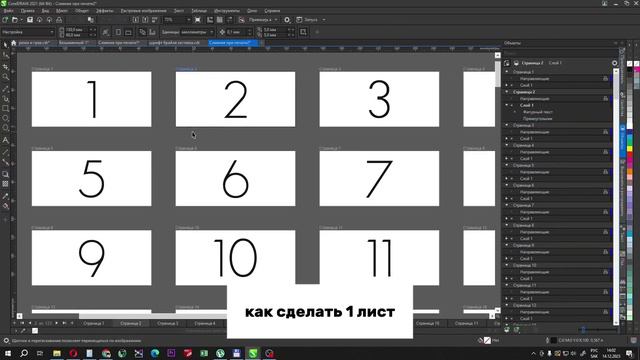Collapse Страница 1 in Objects tree
Image resolution: width=640 pixels, height=360 pixels.
pyautogui.click(x=507, y=72)
